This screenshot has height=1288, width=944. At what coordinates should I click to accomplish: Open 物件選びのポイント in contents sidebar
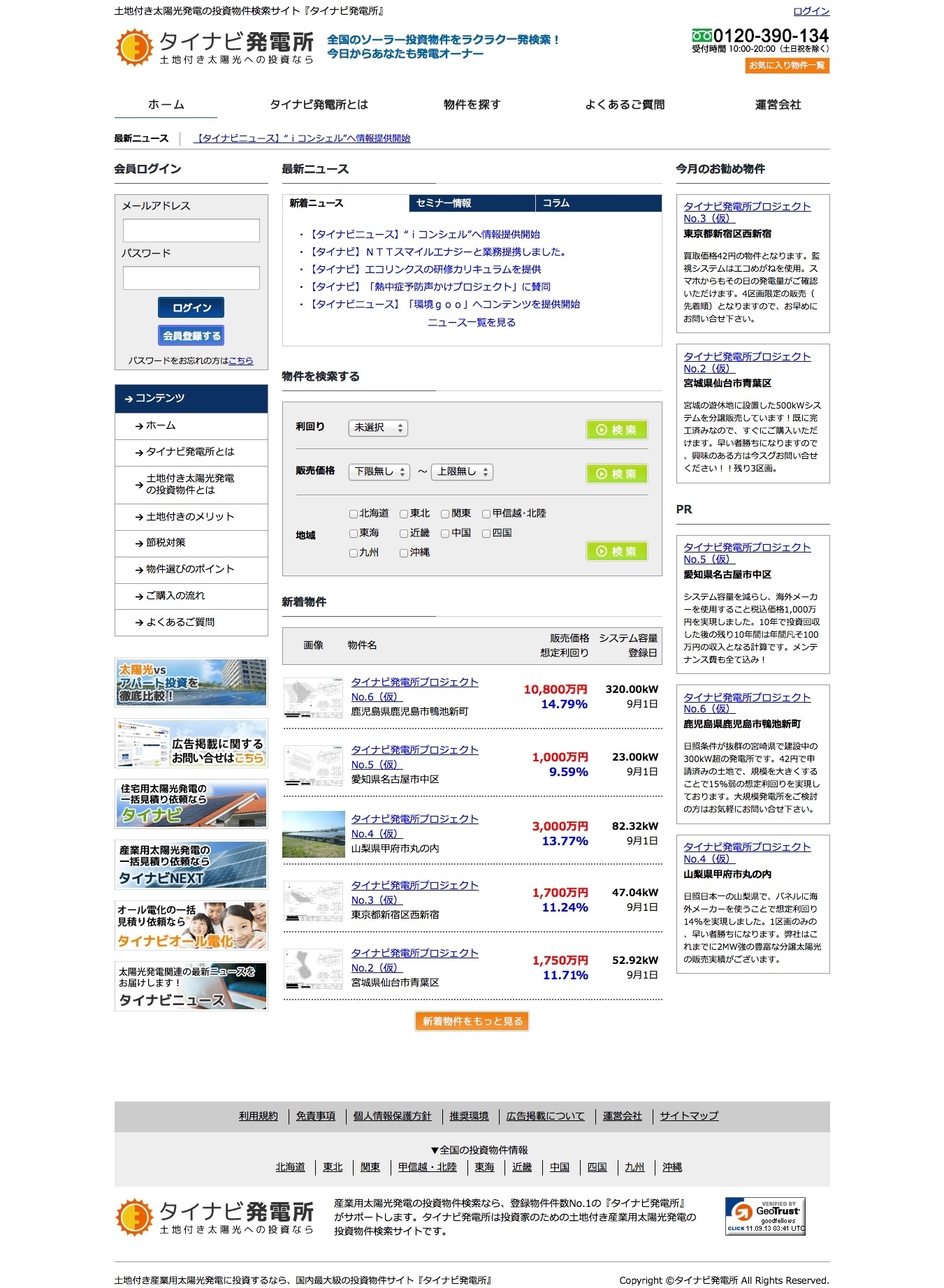pyautogui.click(x=191, y=569)
